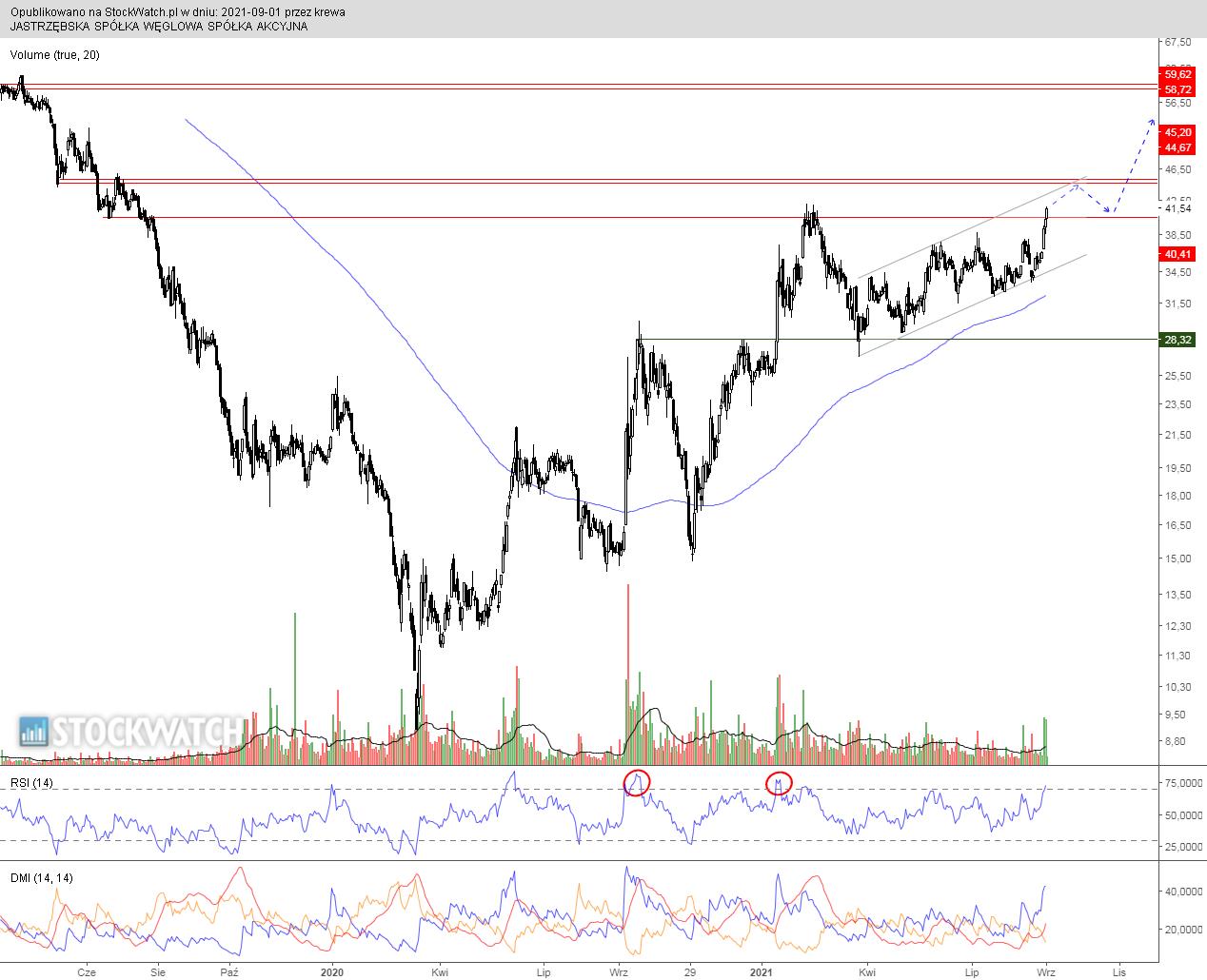Click the 21,50 price axis value
1207x980 pixels.
(x=1177, y=435)
